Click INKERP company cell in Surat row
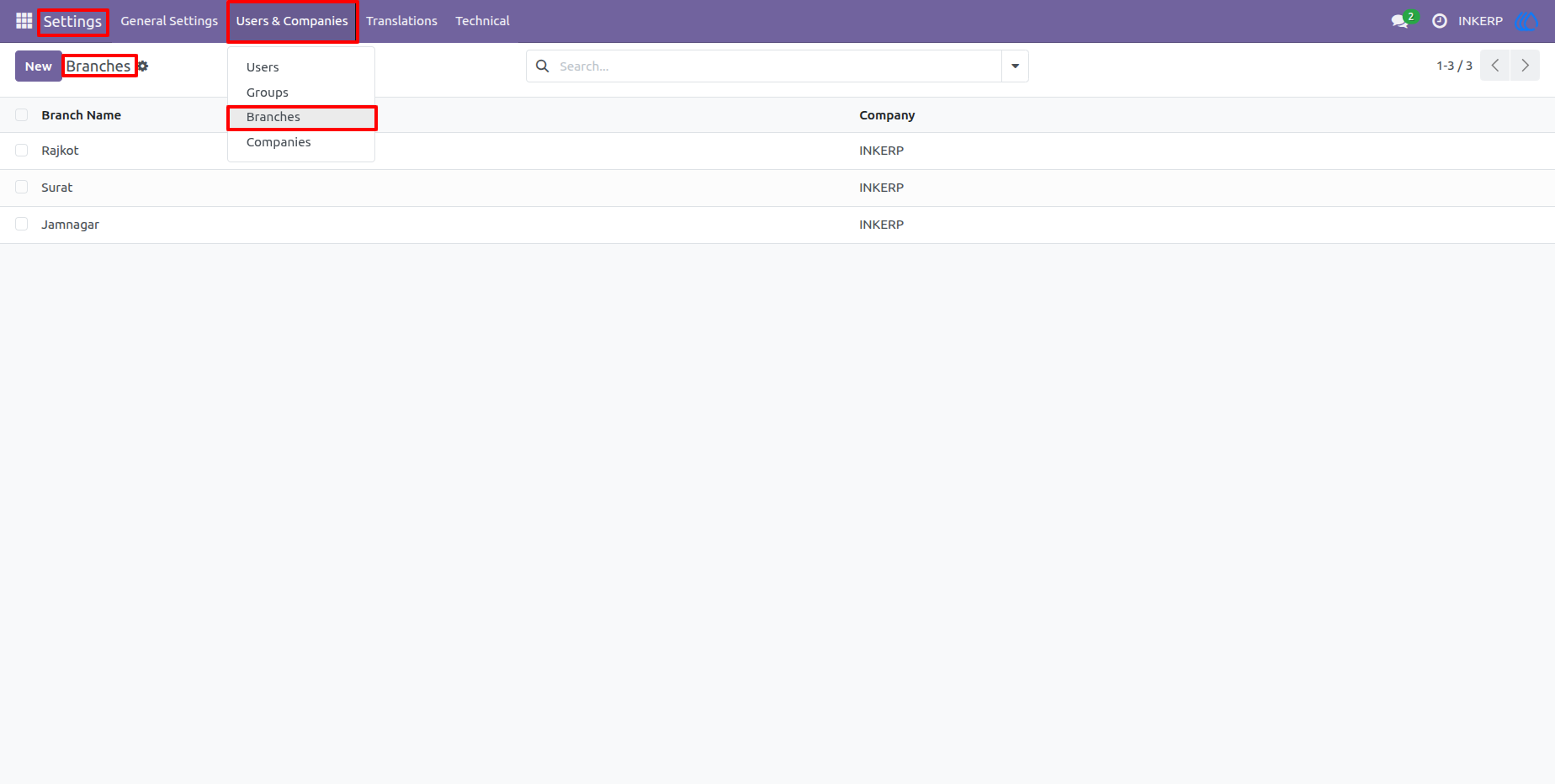This screenshot has height=784, width=1555. [x=881, y=188]
